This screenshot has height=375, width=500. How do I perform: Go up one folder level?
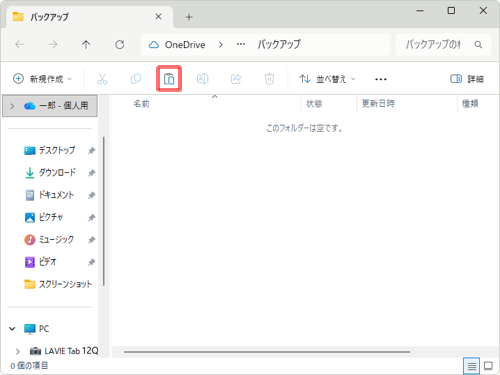point(86,44)
